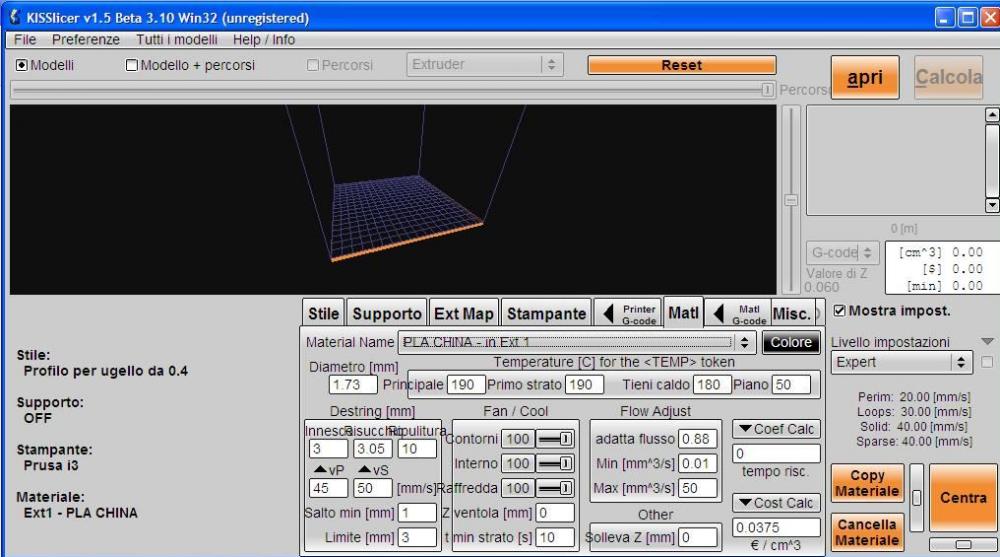The image size is (1000, 557).
Task: Click the Copy Materiale button
Action: click(x=866, y=484)
